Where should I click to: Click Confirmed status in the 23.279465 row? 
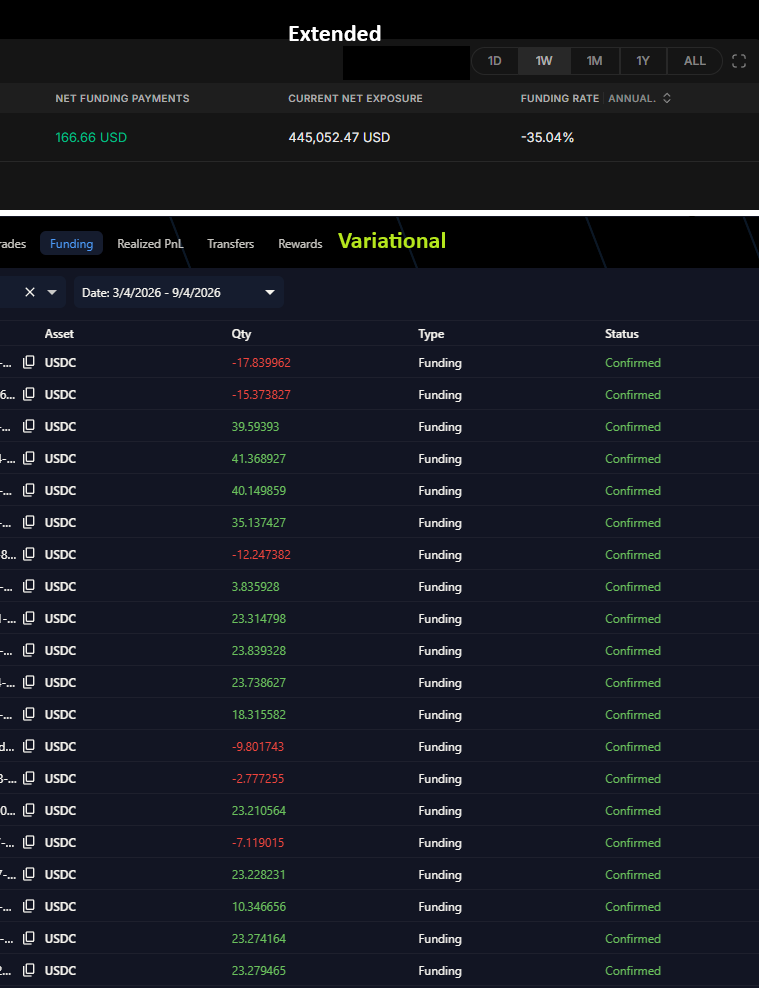coord(633,971)
